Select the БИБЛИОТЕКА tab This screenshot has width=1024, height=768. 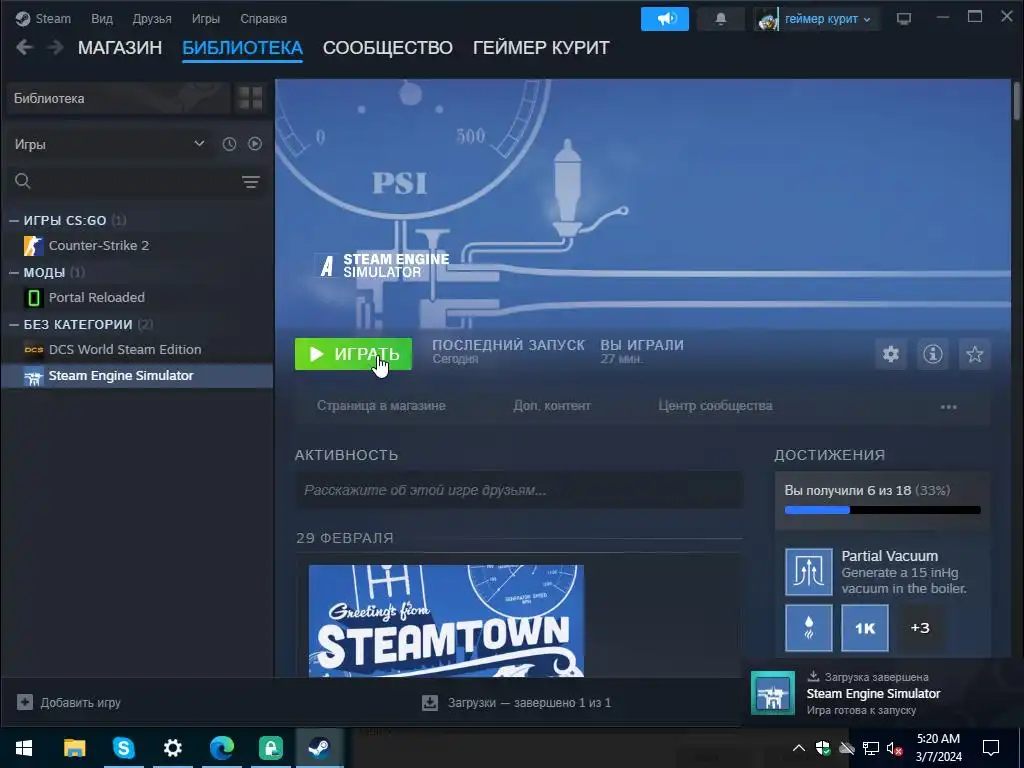(242, 48)
